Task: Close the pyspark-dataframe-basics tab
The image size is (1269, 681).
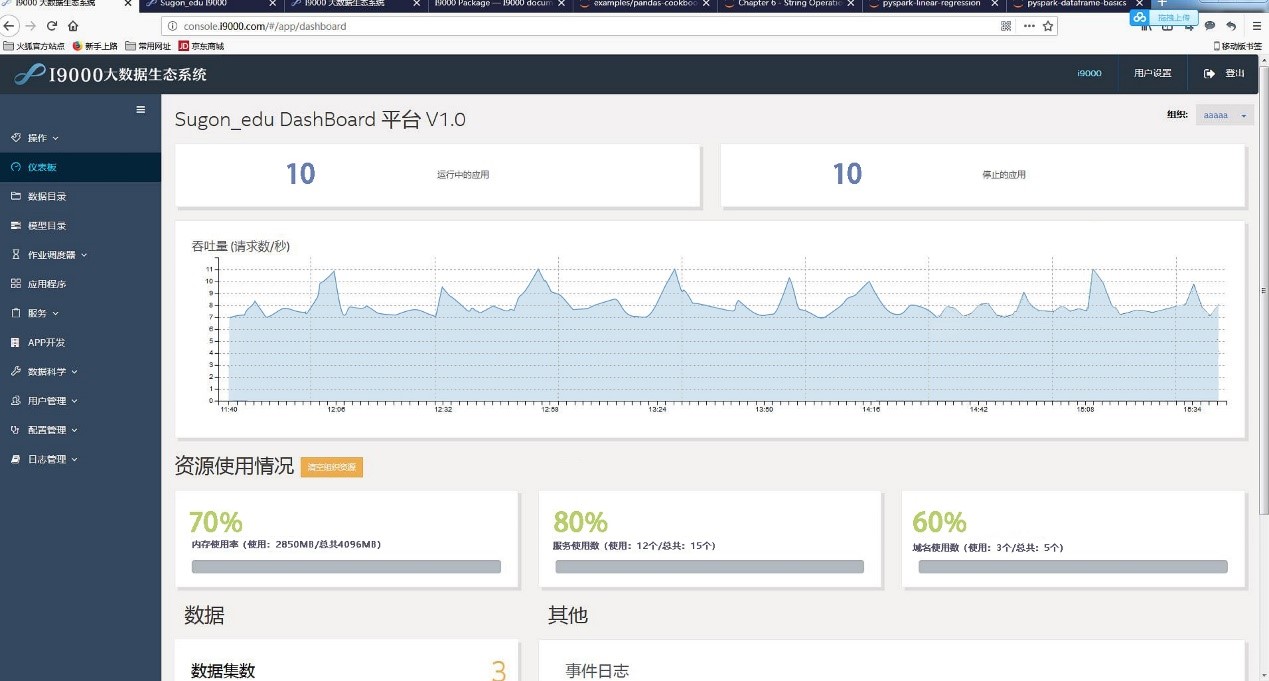Action: (x=1141, y=4)
